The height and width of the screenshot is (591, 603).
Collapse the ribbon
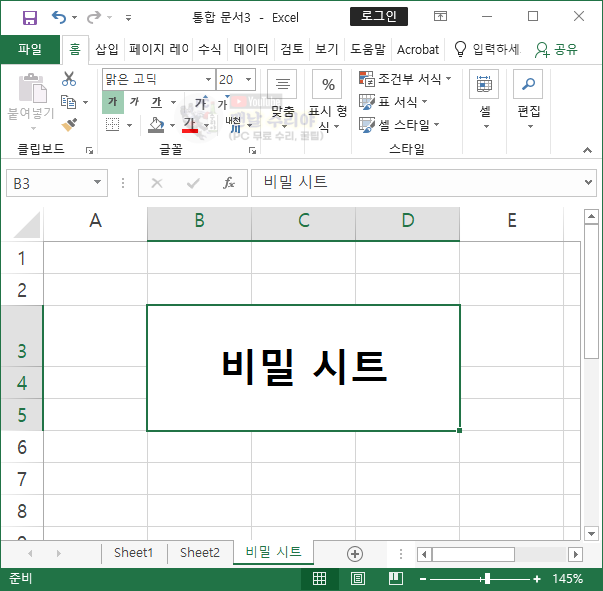click(x=587, y=150)
